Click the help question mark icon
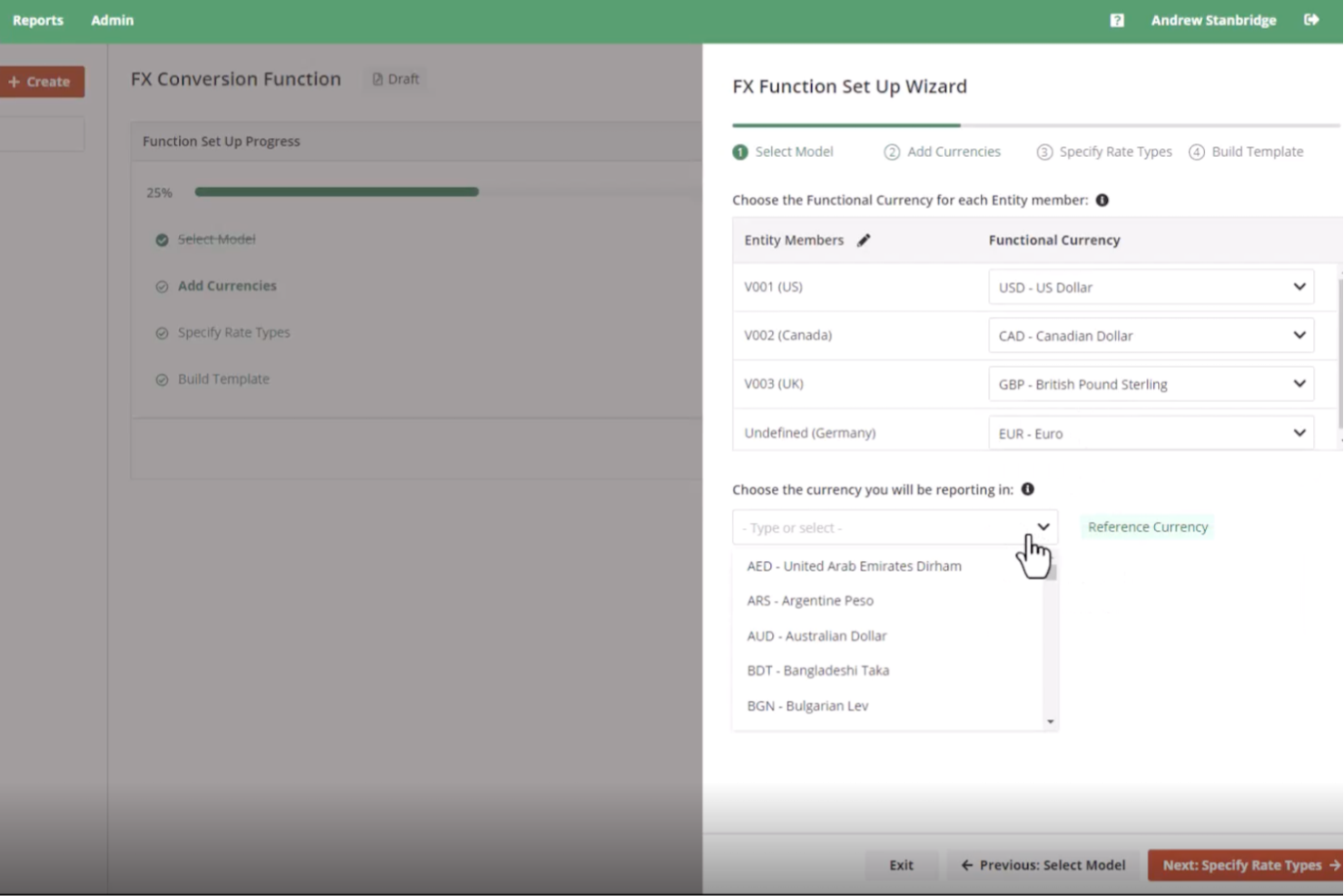Viewport: 1344px width, 896px height. [1117, 20]
